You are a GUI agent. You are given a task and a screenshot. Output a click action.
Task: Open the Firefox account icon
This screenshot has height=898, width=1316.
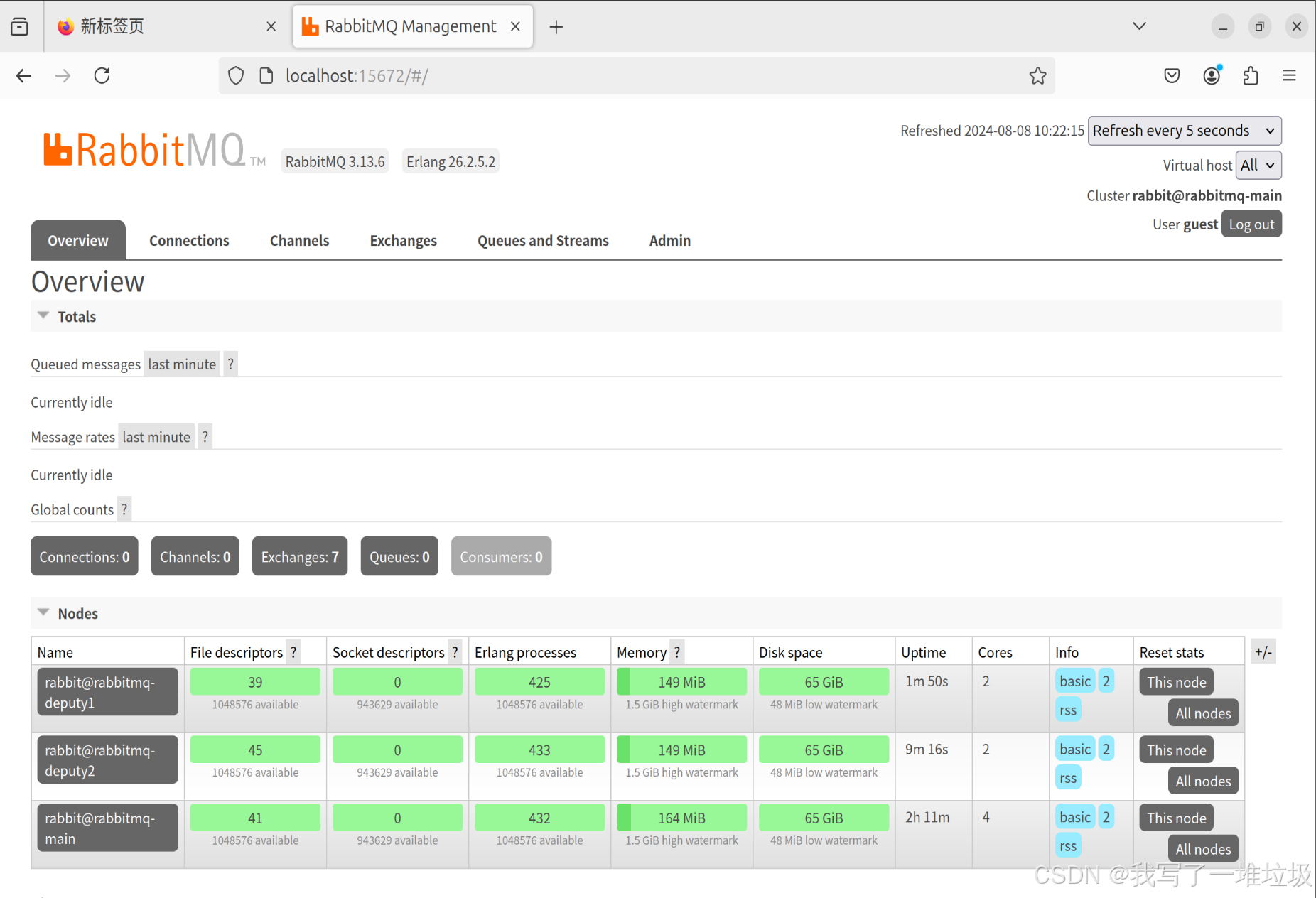pyautogui.click(x=1212, y=76)
